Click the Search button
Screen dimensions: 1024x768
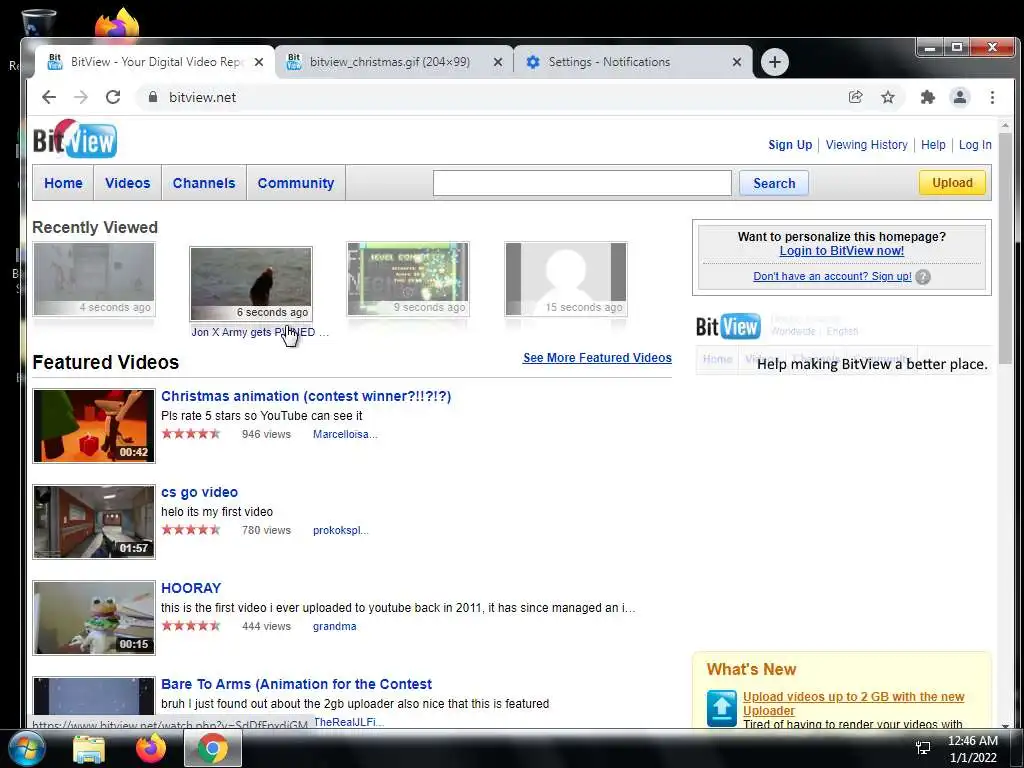[x=774, y=184]
